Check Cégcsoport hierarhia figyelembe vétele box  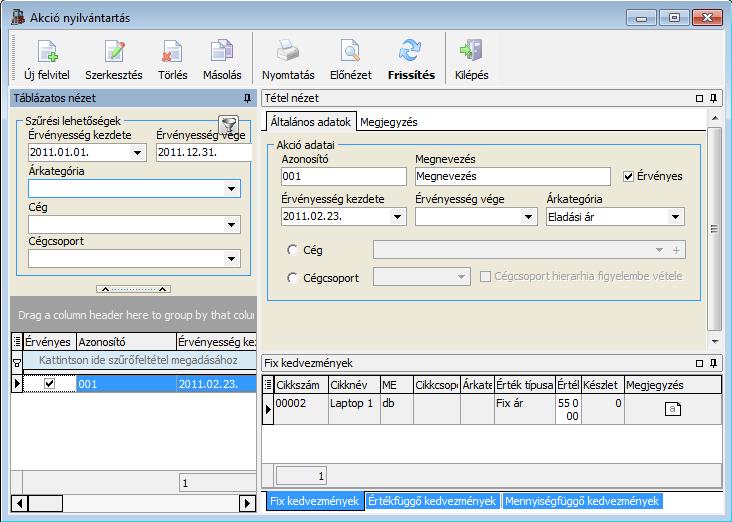(485, 276)
